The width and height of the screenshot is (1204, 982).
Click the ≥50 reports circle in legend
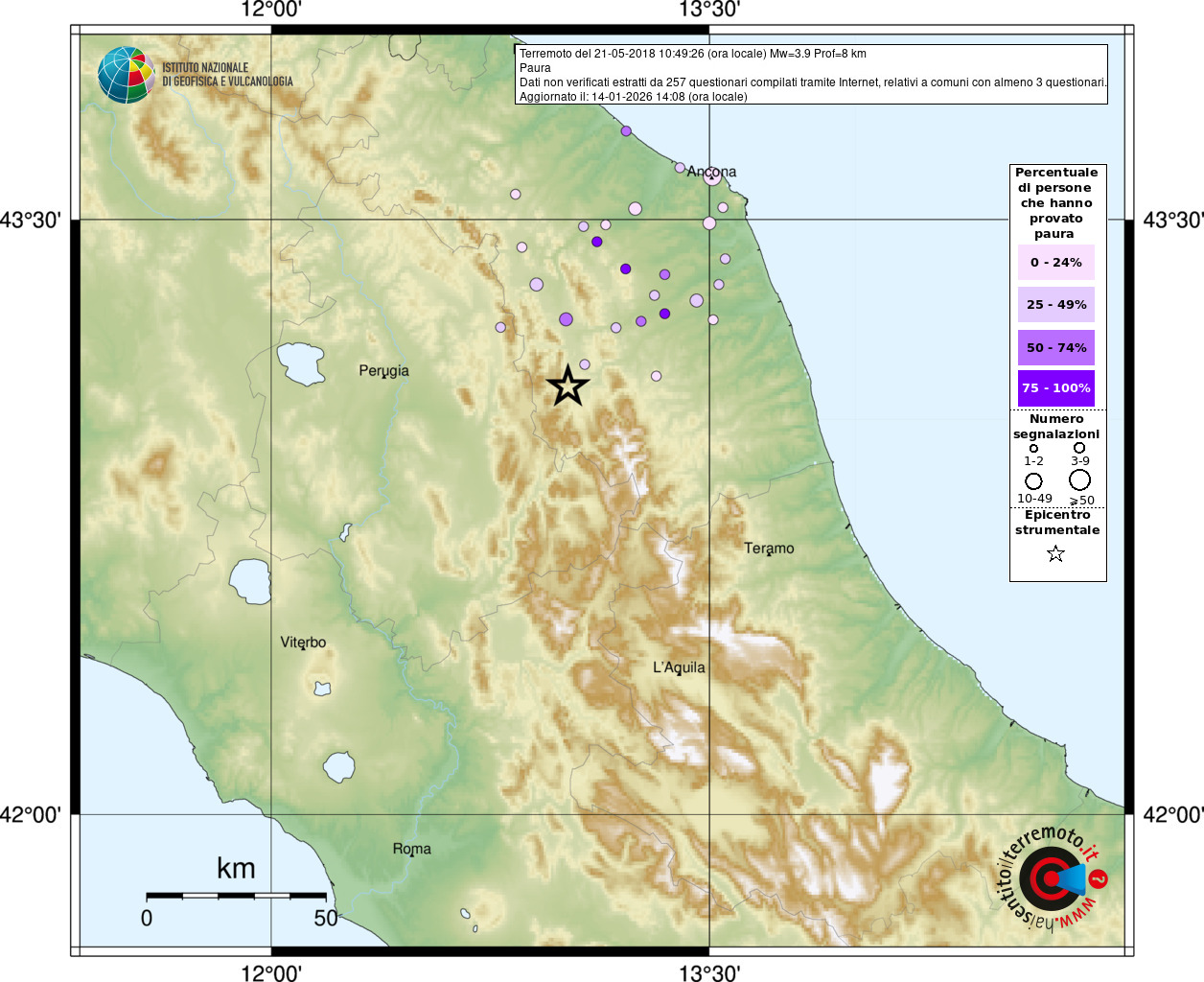click(1079, 479)
